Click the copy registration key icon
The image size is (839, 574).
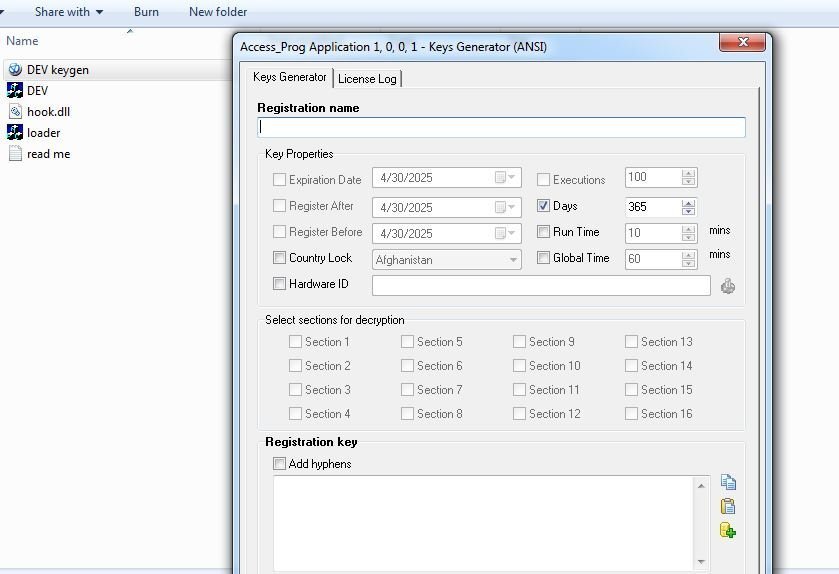click(728, 482)
